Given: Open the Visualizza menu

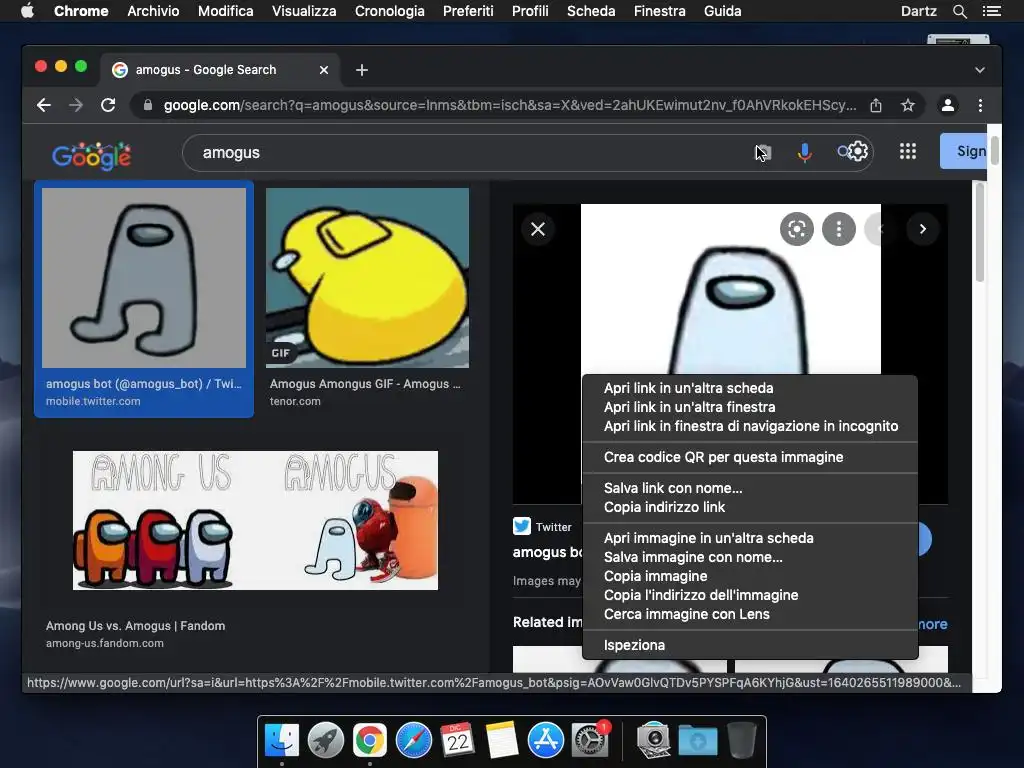Looking at the screenshot, I should 304,11.
